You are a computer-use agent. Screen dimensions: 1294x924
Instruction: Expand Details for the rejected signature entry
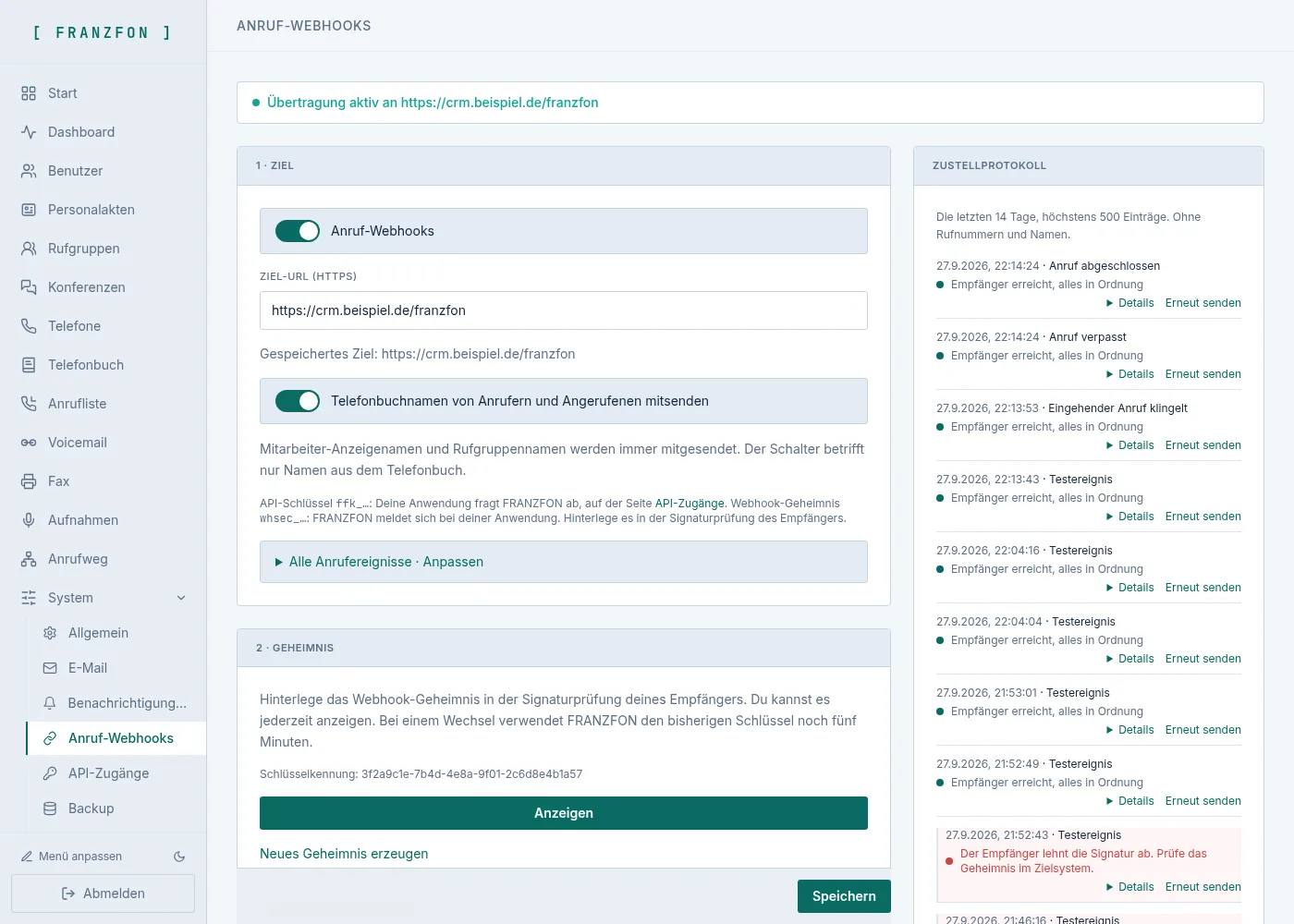1130,887
